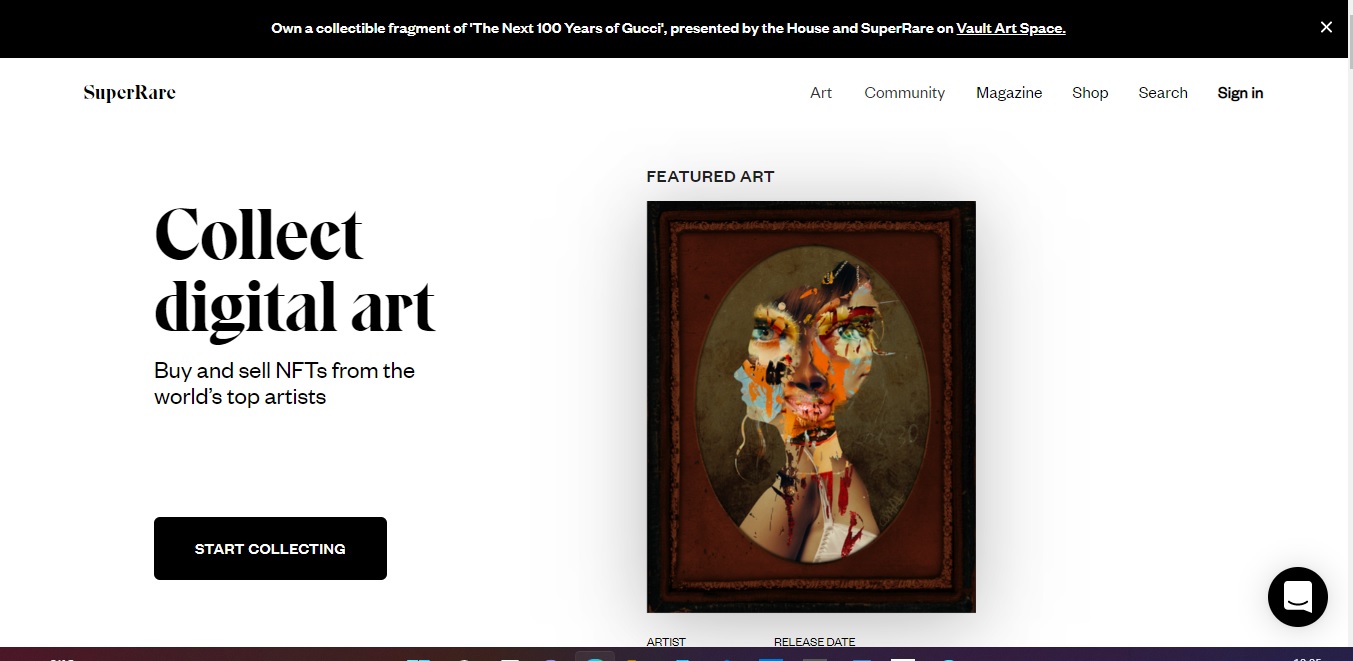
Task: Click the SuperRare logo
Action: (x=129, y=93)
